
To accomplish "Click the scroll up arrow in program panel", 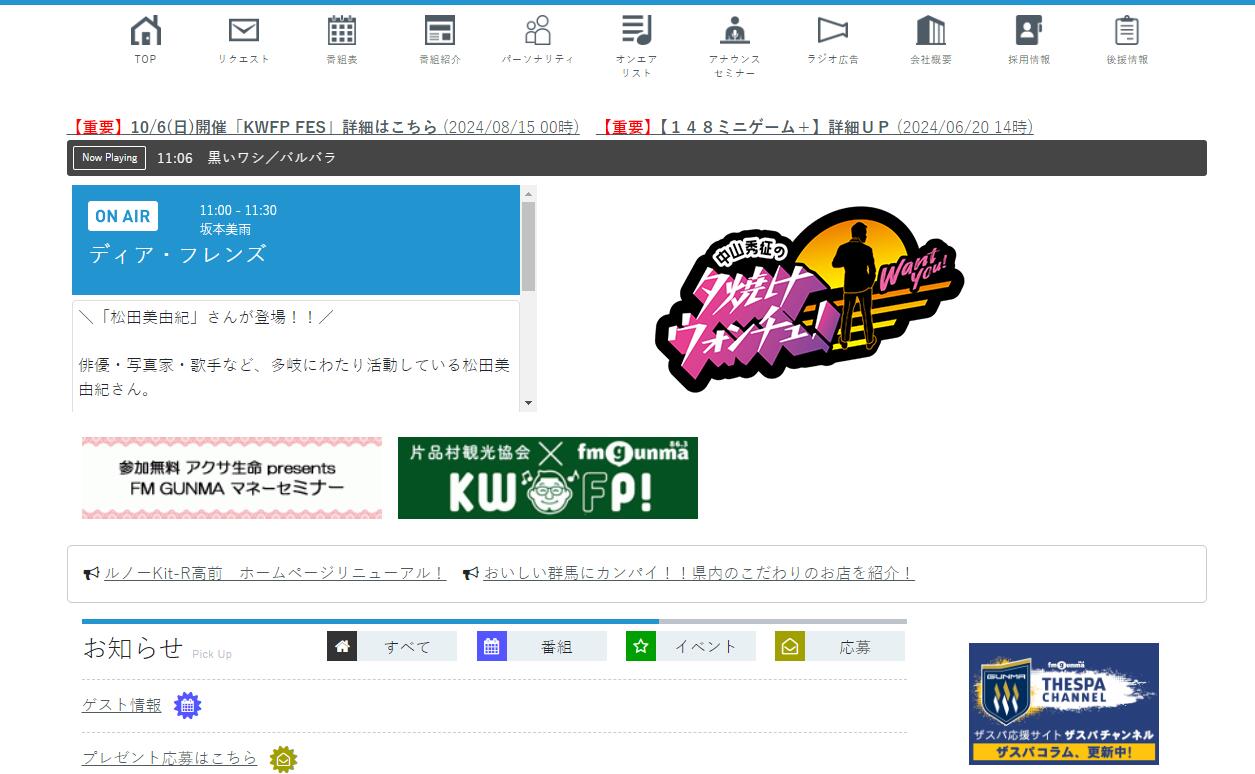I will (528, 193).
